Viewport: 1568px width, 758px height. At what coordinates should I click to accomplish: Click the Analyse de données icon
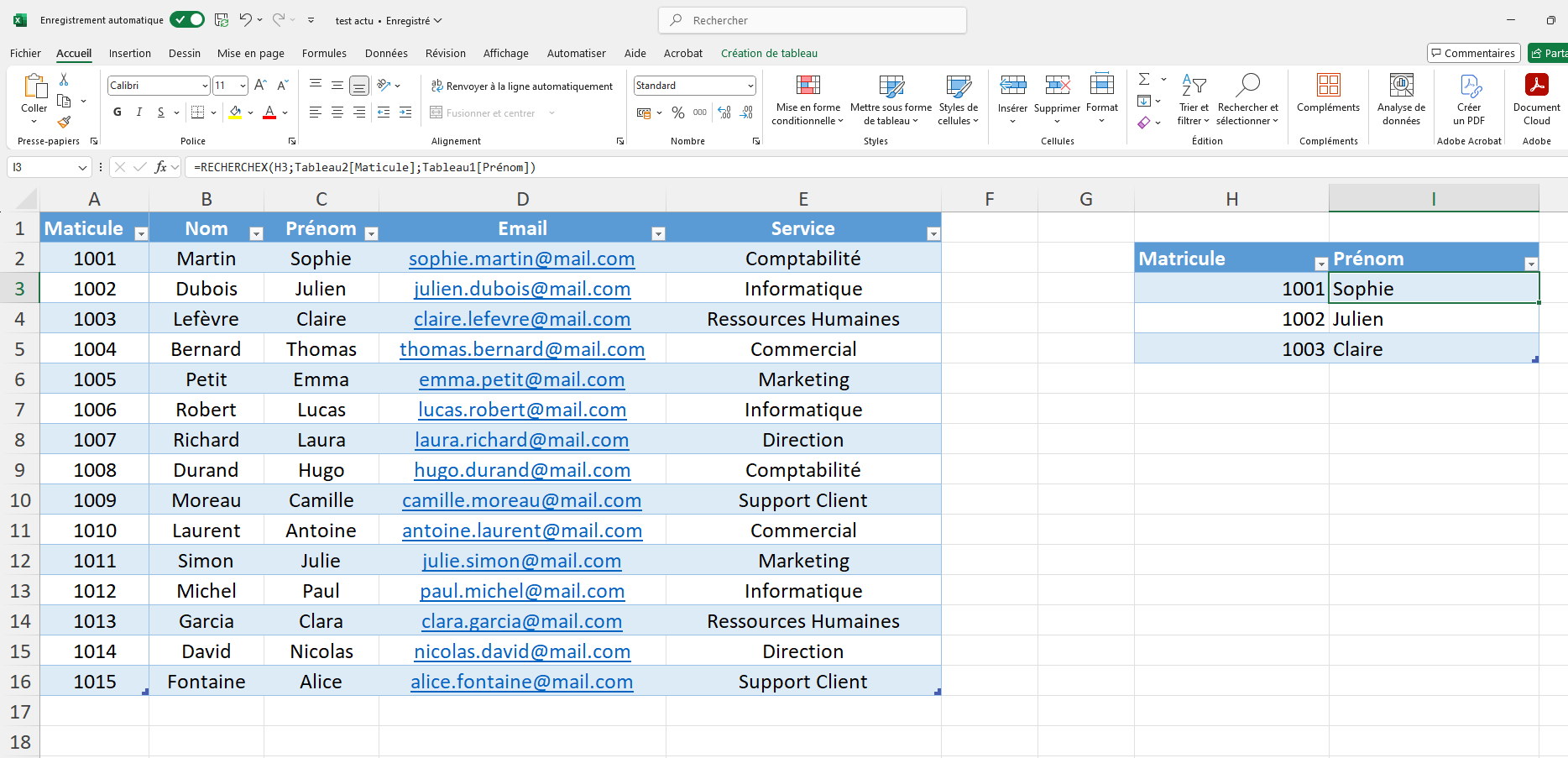(1401, 99)
